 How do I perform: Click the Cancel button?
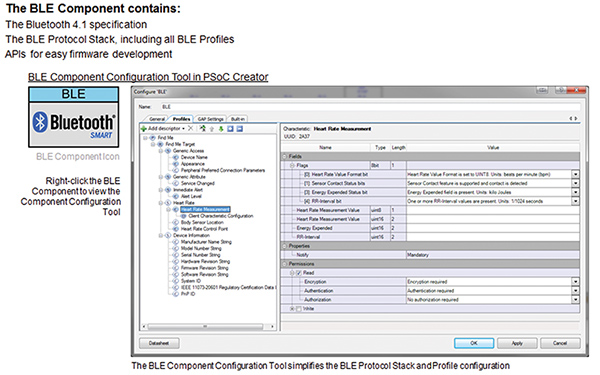560,343
